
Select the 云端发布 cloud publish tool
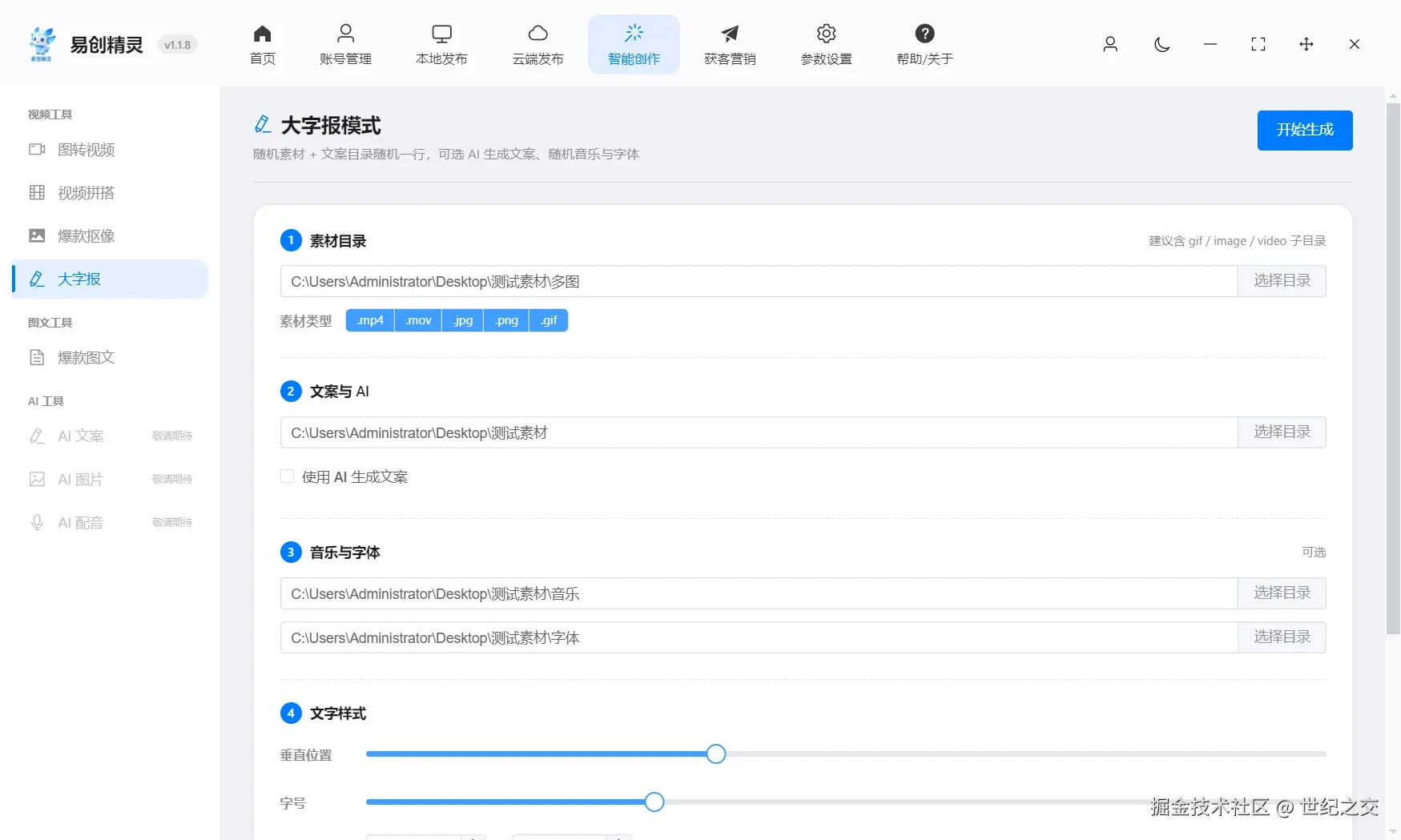click(537, 44)
